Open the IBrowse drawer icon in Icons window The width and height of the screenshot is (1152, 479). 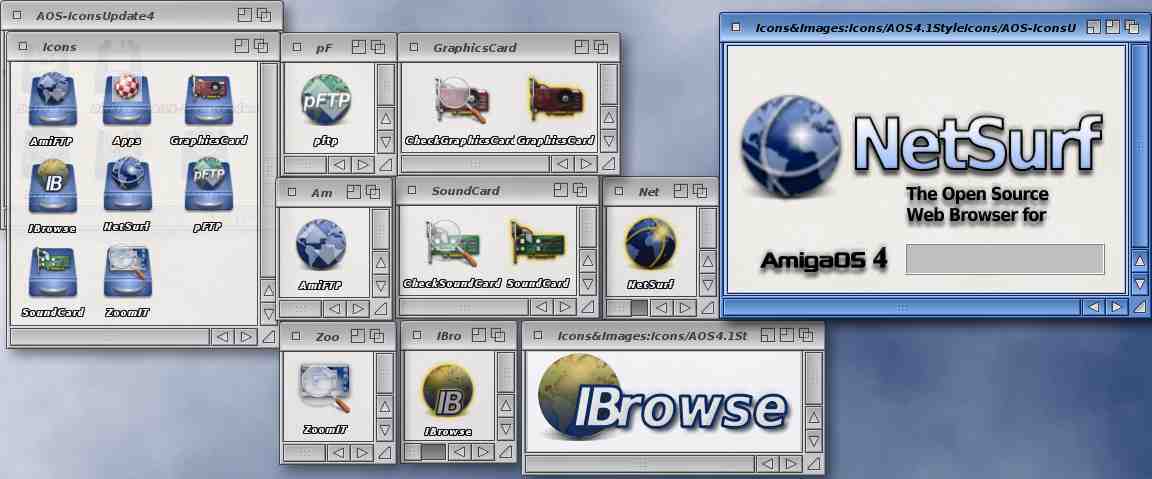(x=52, y=195)
